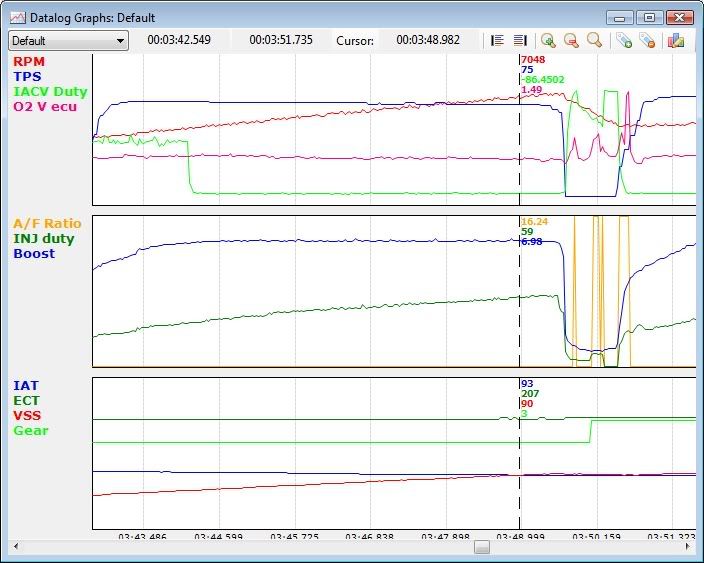Minimize the Datalog Graphs window

point(620,18)
